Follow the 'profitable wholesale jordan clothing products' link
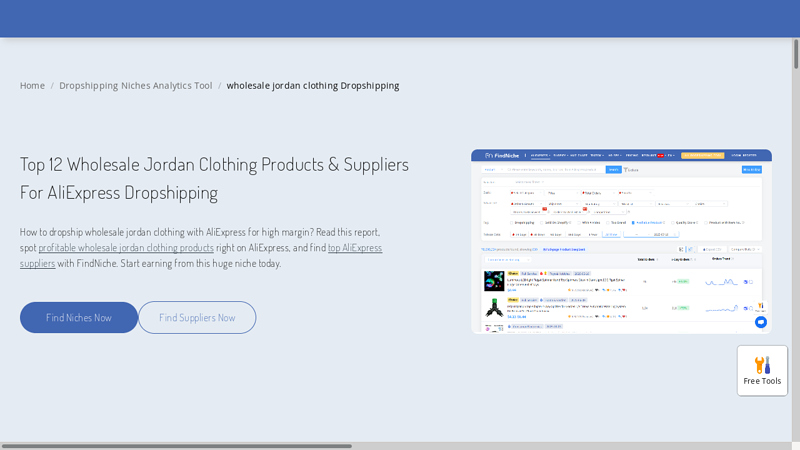This screenshot has height=450, width=800. (126, 247)
